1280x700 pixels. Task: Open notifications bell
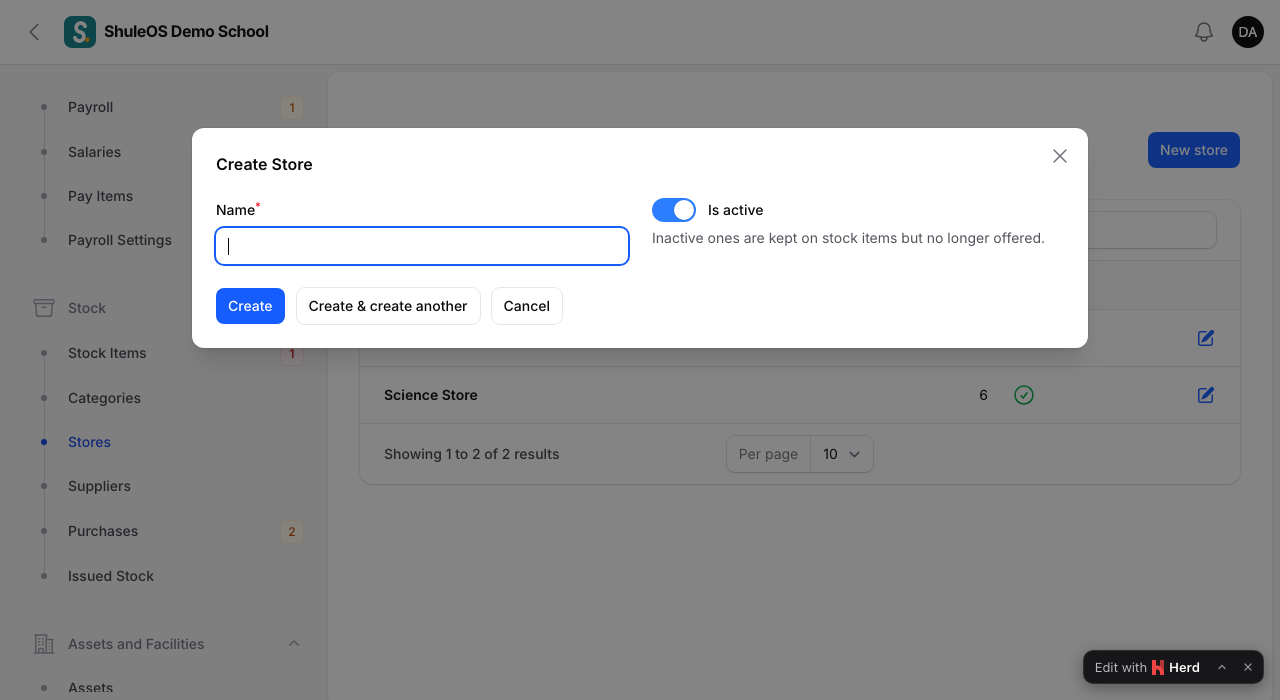[x=1204, y=32]
